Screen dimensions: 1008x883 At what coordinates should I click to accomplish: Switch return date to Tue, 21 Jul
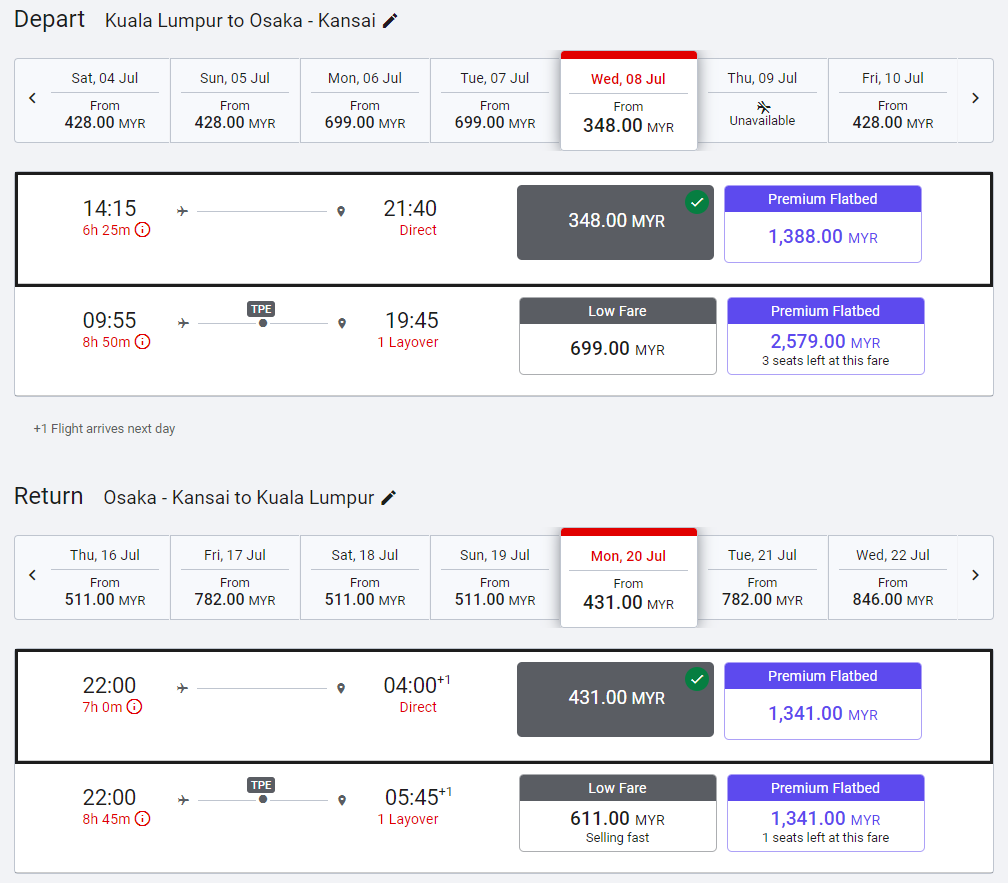click(762, 577)
